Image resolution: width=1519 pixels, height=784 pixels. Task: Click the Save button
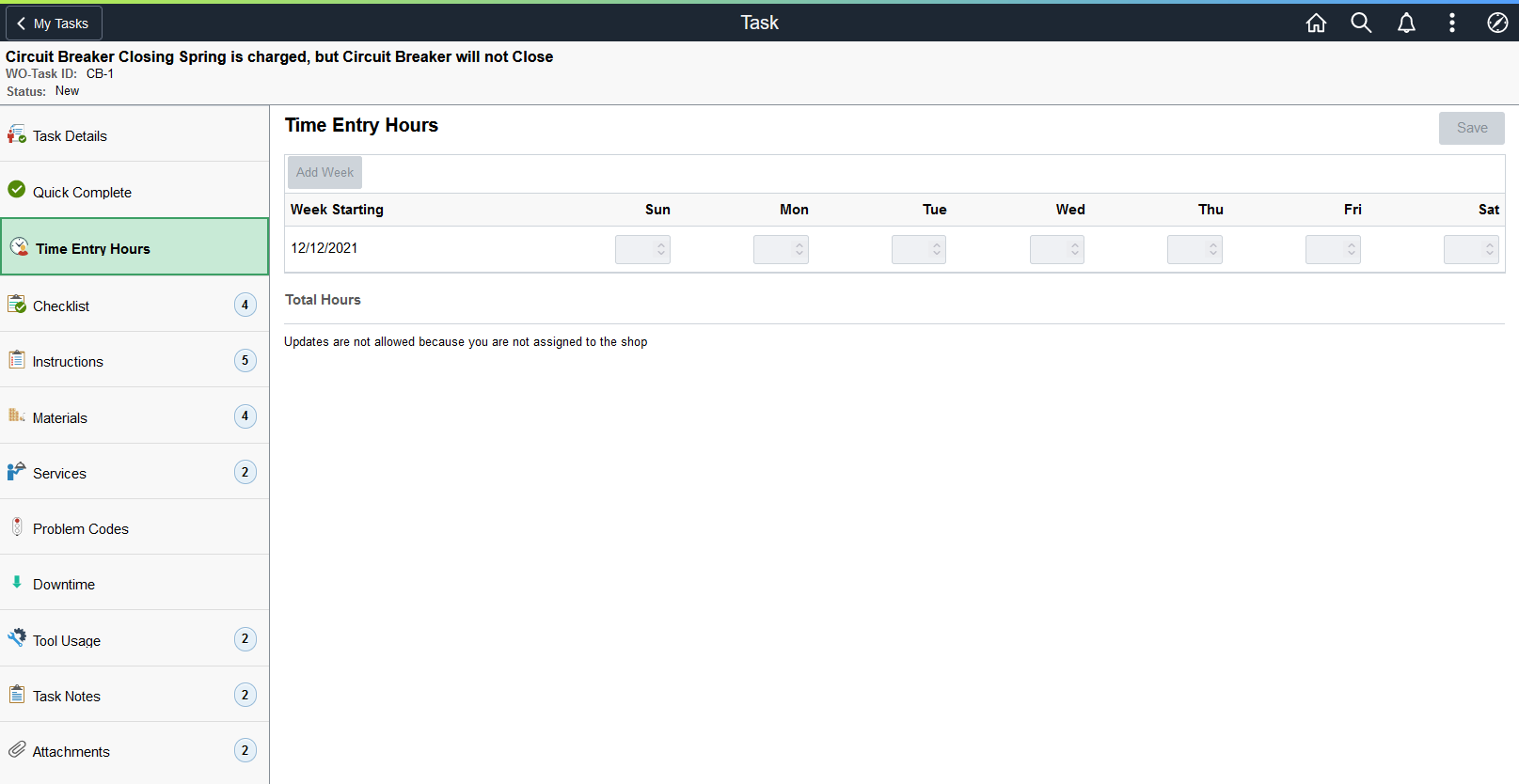[1472, 128]
